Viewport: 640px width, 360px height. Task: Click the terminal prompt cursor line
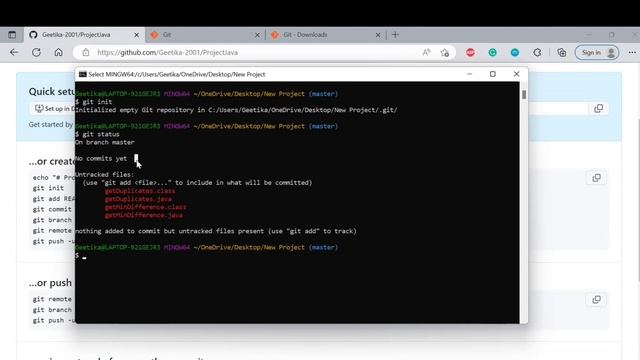coord(81,256)
